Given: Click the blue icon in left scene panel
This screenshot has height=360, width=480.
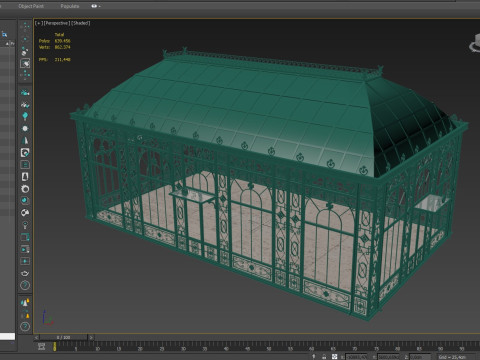Looking at the screenshot, I should click(4, 34).
